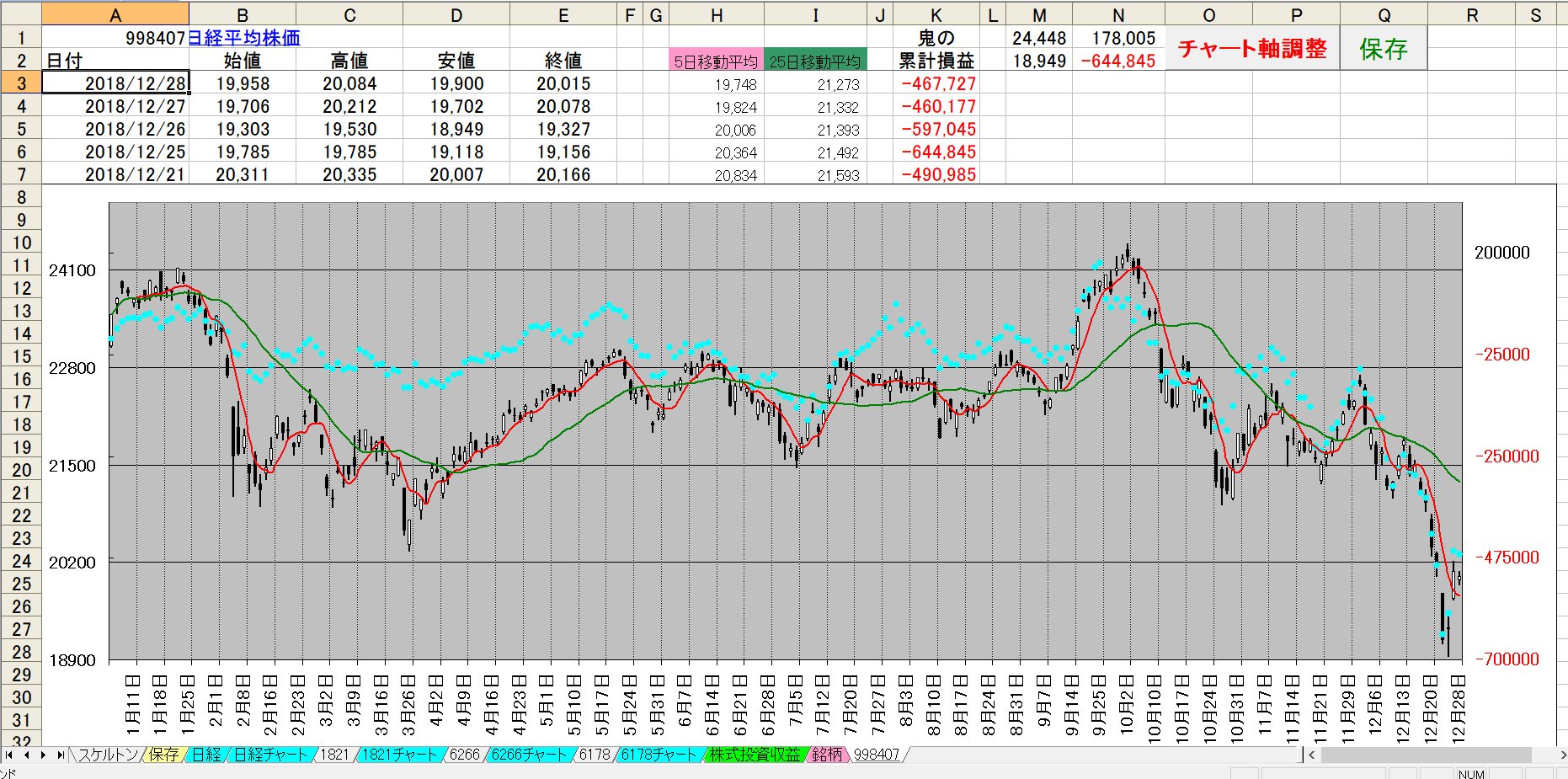This screenshot has height=779, width=1568.
Task: Open the 日経平均株価 hyperlink
Action: pos(243,38)
